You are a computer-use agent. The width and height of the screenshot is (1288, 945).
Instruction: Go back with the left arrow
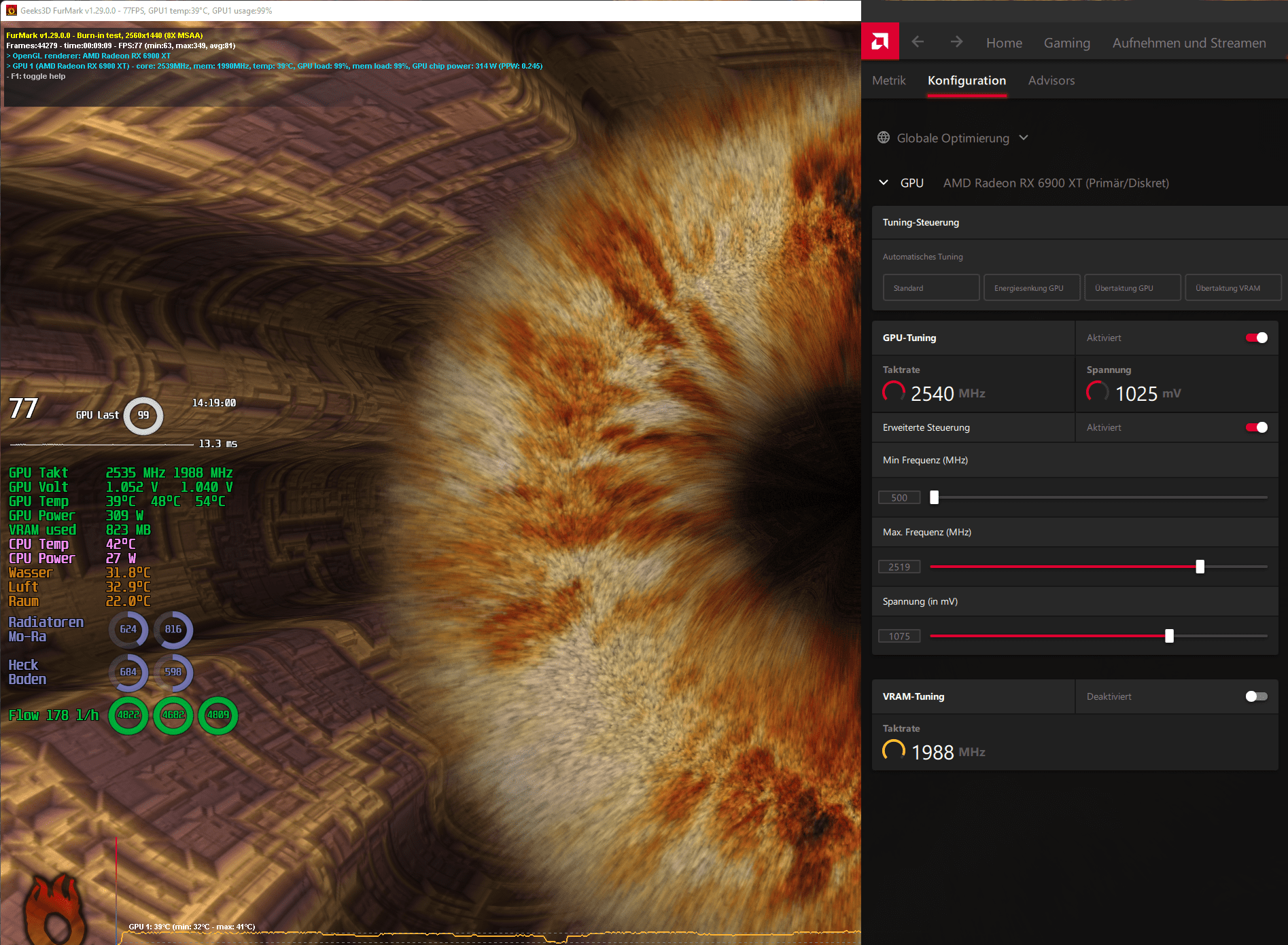click(x=918, y=42)
